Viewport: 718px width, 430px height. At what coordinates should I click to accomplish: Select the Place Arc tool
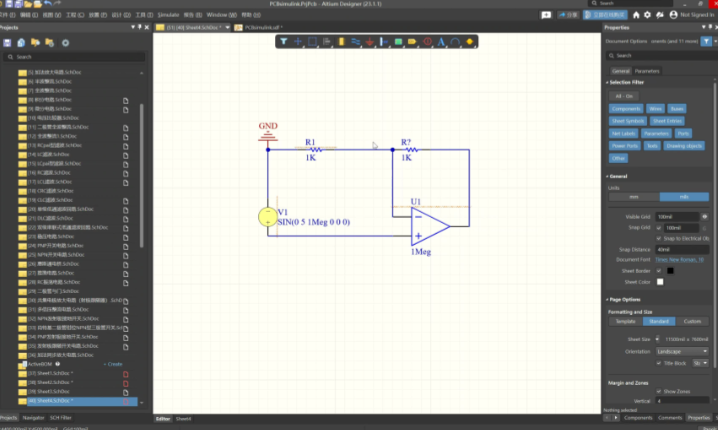click(x=456, y=42)
